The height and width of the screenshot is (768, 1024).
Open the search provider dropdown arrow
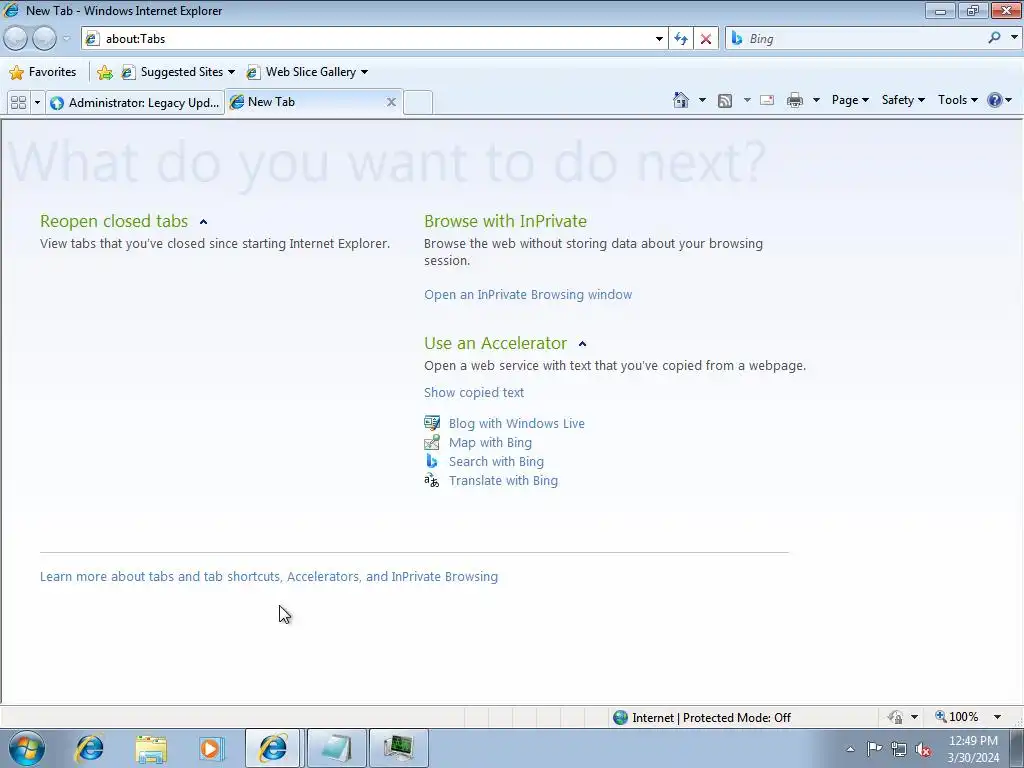click(x=1014, y=38)
